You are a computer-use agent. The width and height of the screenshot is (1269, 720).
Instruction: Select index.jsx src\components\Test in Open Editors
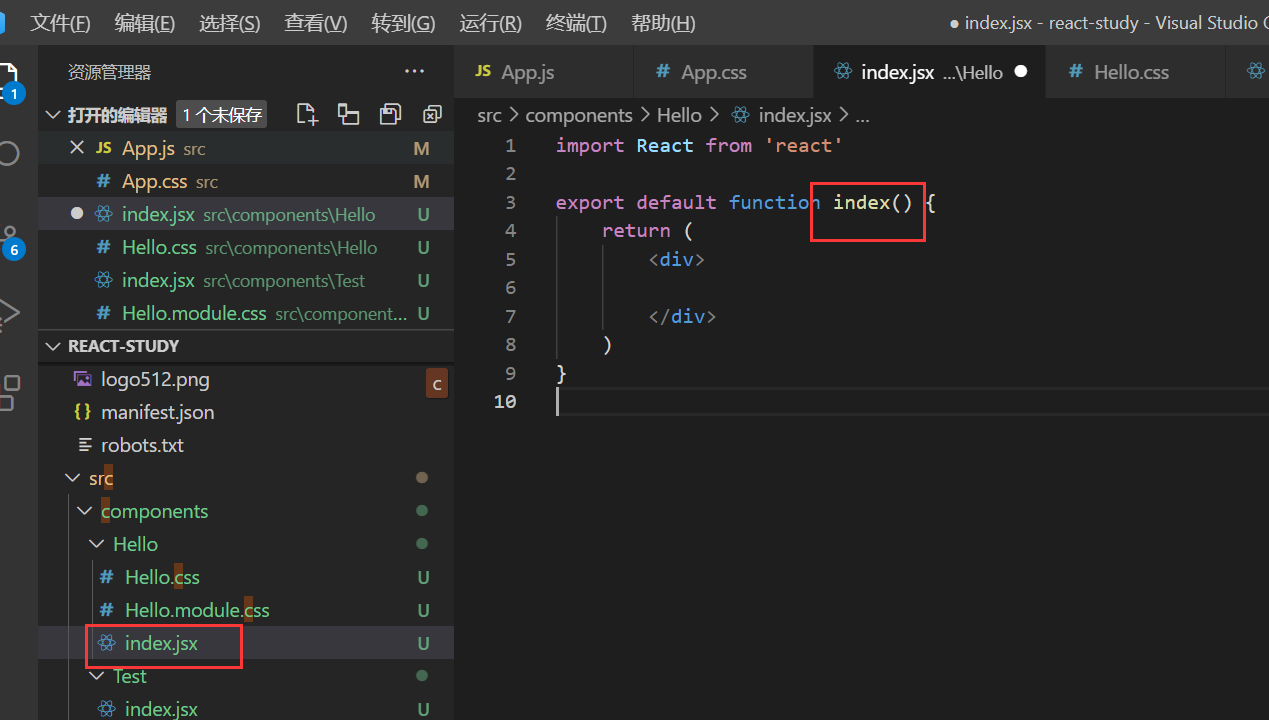point(246,280)
